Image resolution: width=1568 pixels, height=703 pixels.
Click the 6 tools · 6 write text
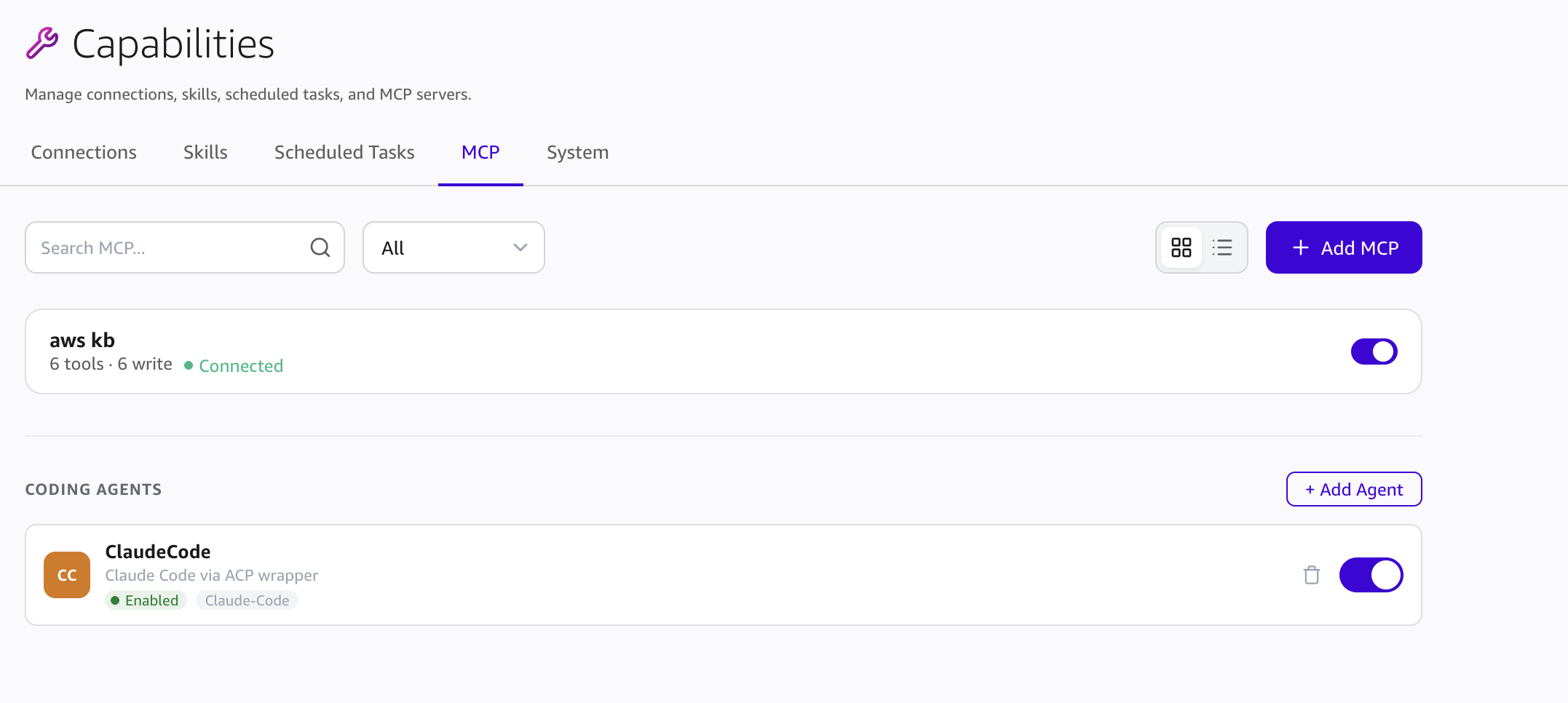[x=111, y=364]
